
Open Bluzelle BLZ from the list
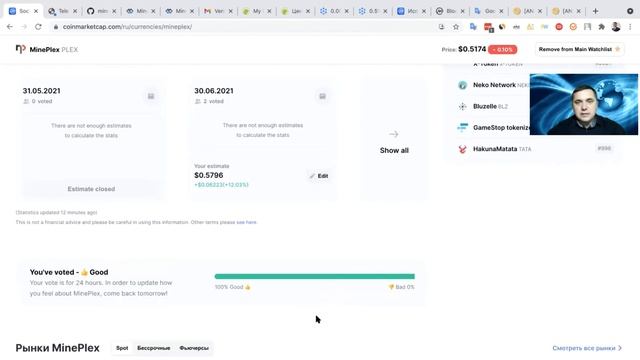coord(490,107)
